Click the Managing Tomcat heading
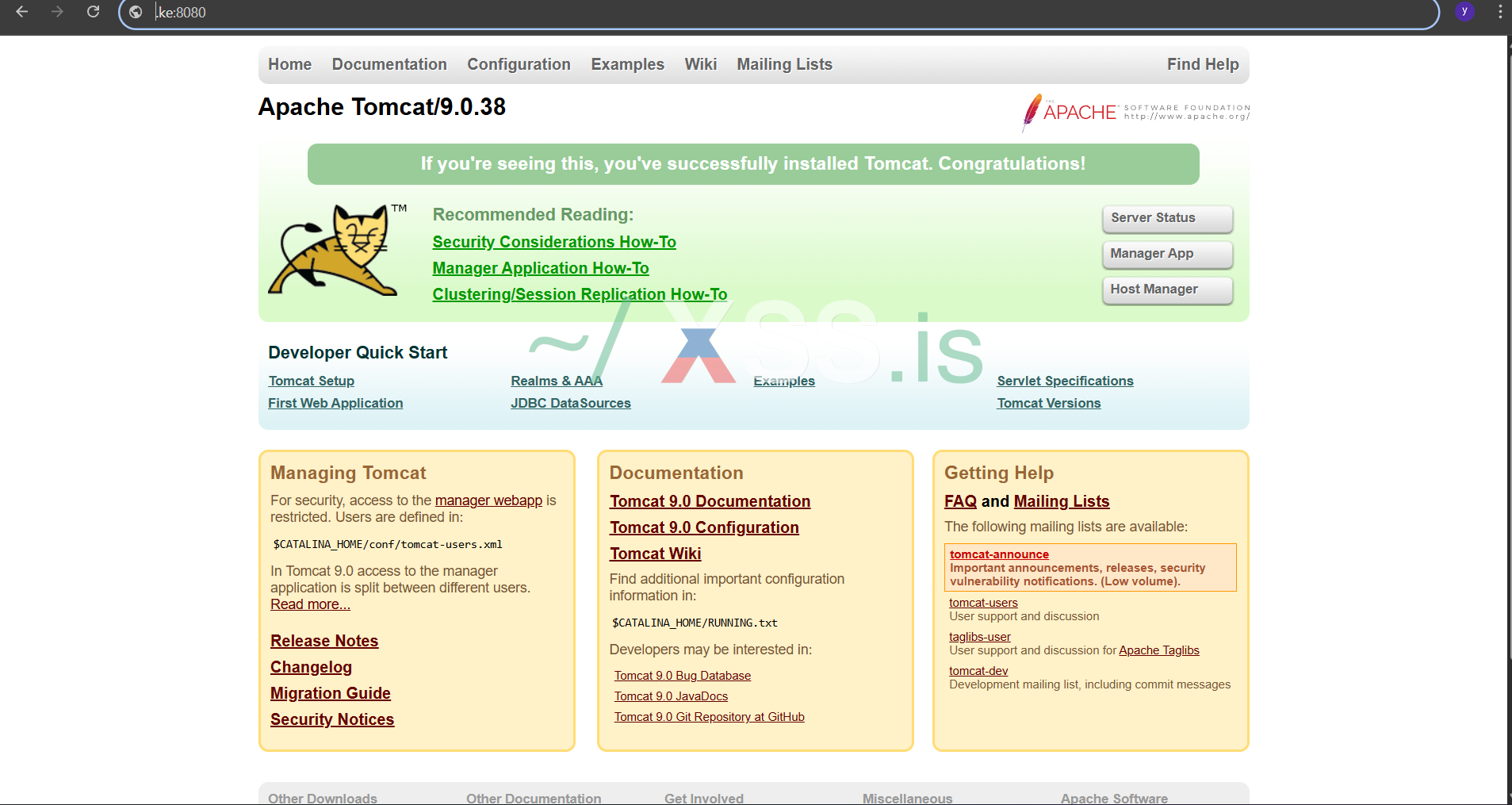 (348, 473)
